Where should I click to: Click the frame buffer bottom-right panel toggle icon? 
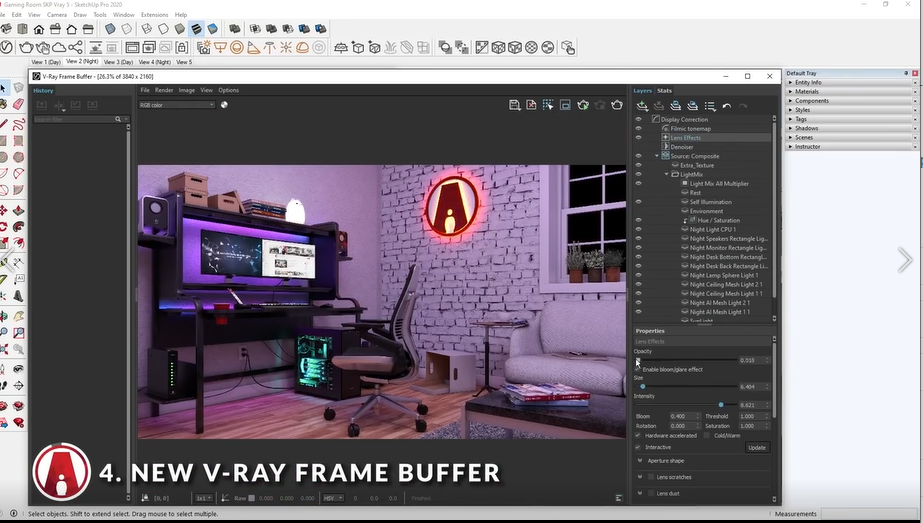click(619, 498)
